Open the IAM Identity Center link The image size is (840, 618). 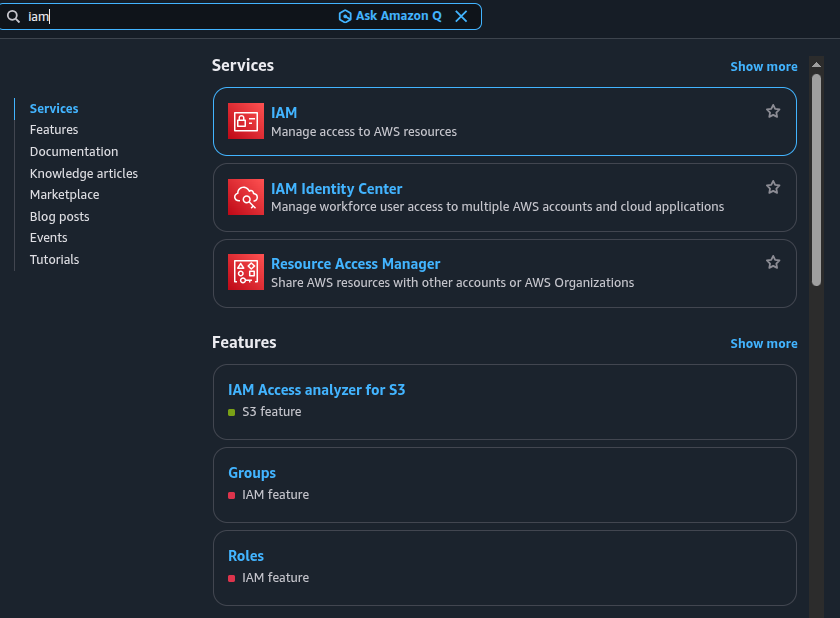click(x=336, y=189)
